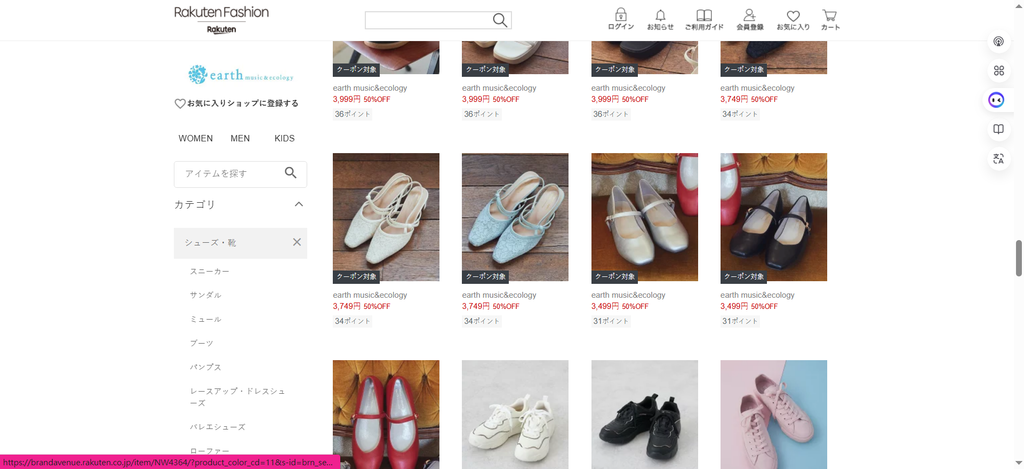Viewport: 1024px width, 469px height.
Task: Click the reading mode book icon on right edge
Action: [997, 129]
